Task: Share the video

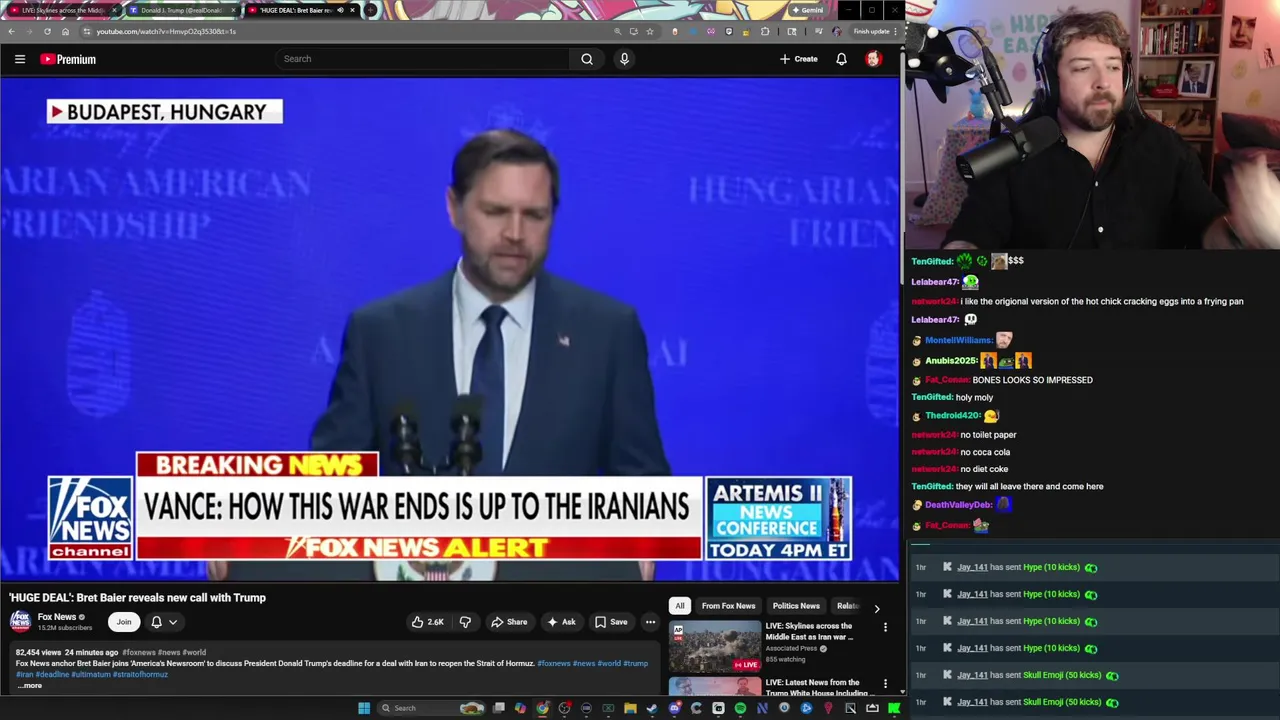Action: tap(508, 622)
